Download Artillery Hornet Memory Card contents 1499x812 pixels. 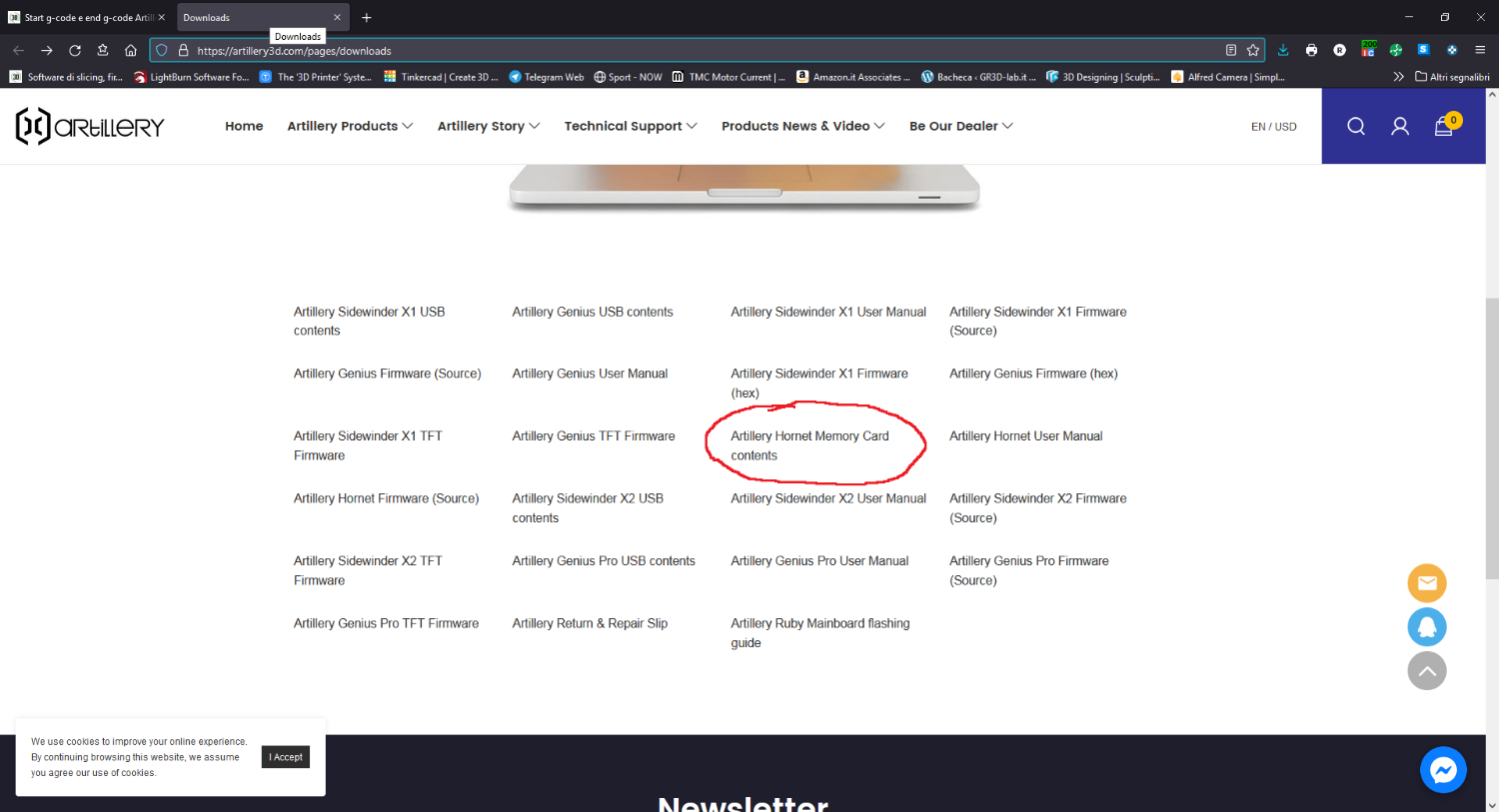(809, 445)
